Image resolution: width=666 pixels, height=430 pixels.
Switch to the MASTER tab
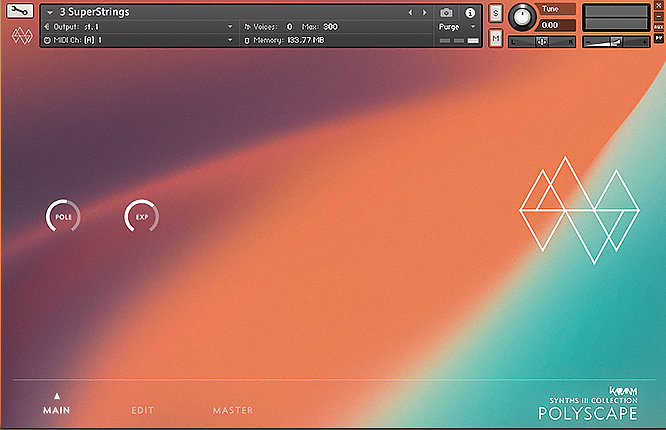[233, 410]
